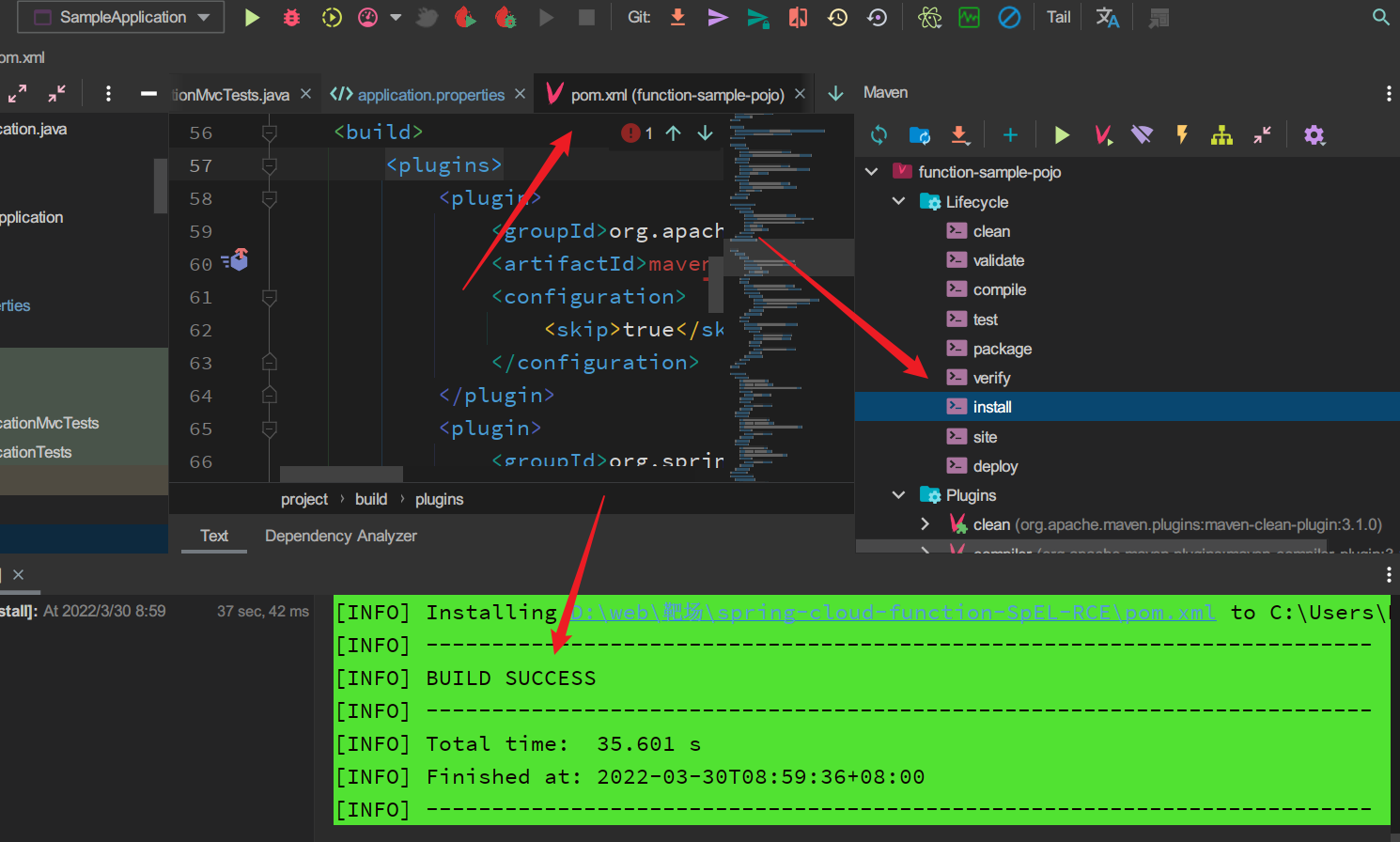
Task: Open search everywhere magnifier
Action: pos(1380,17)
